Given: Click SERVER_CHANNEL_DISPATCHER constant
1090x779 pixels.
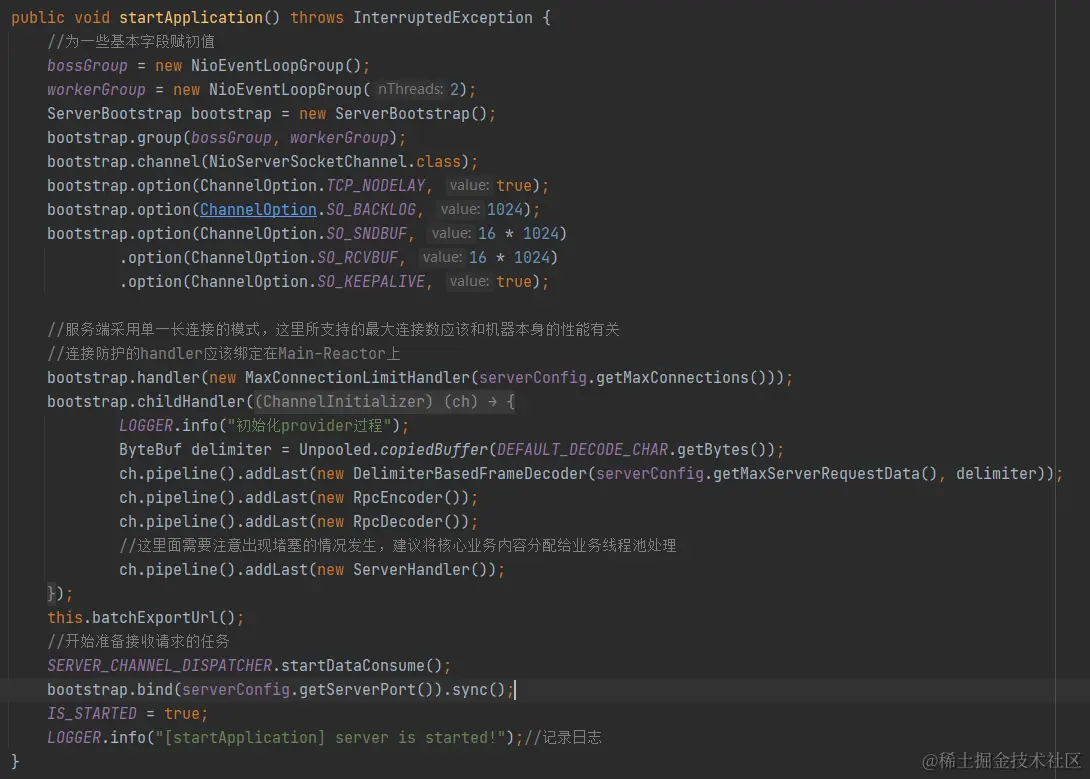Looking at the screenshot, I should (159, 665).
